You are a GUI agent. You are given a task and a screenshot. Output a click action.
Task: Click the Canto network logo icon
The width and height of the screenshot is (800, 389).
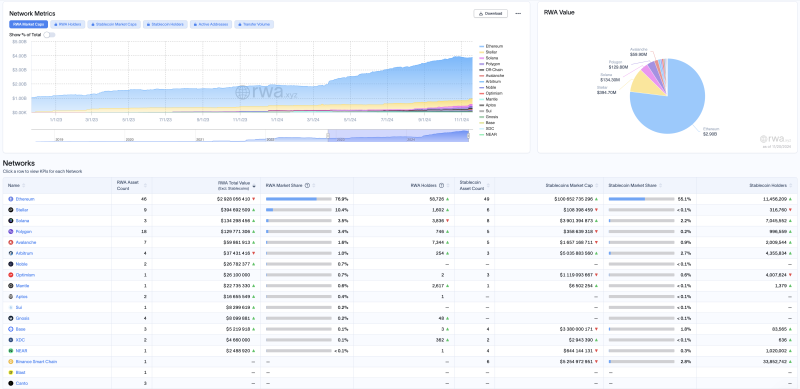[x=11, y=383]
